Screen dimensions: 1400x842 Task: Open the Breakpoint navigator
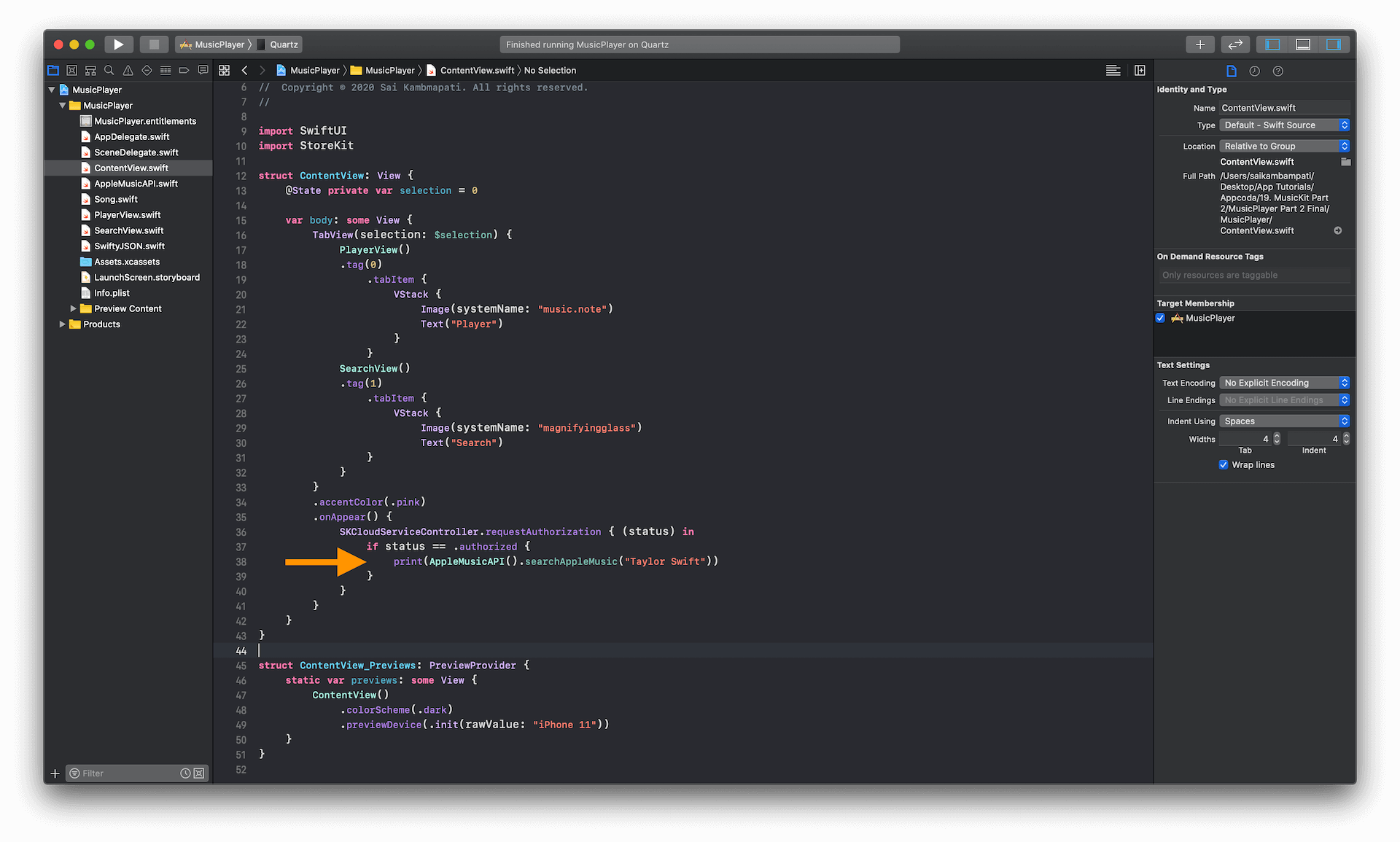coord(184,70)
